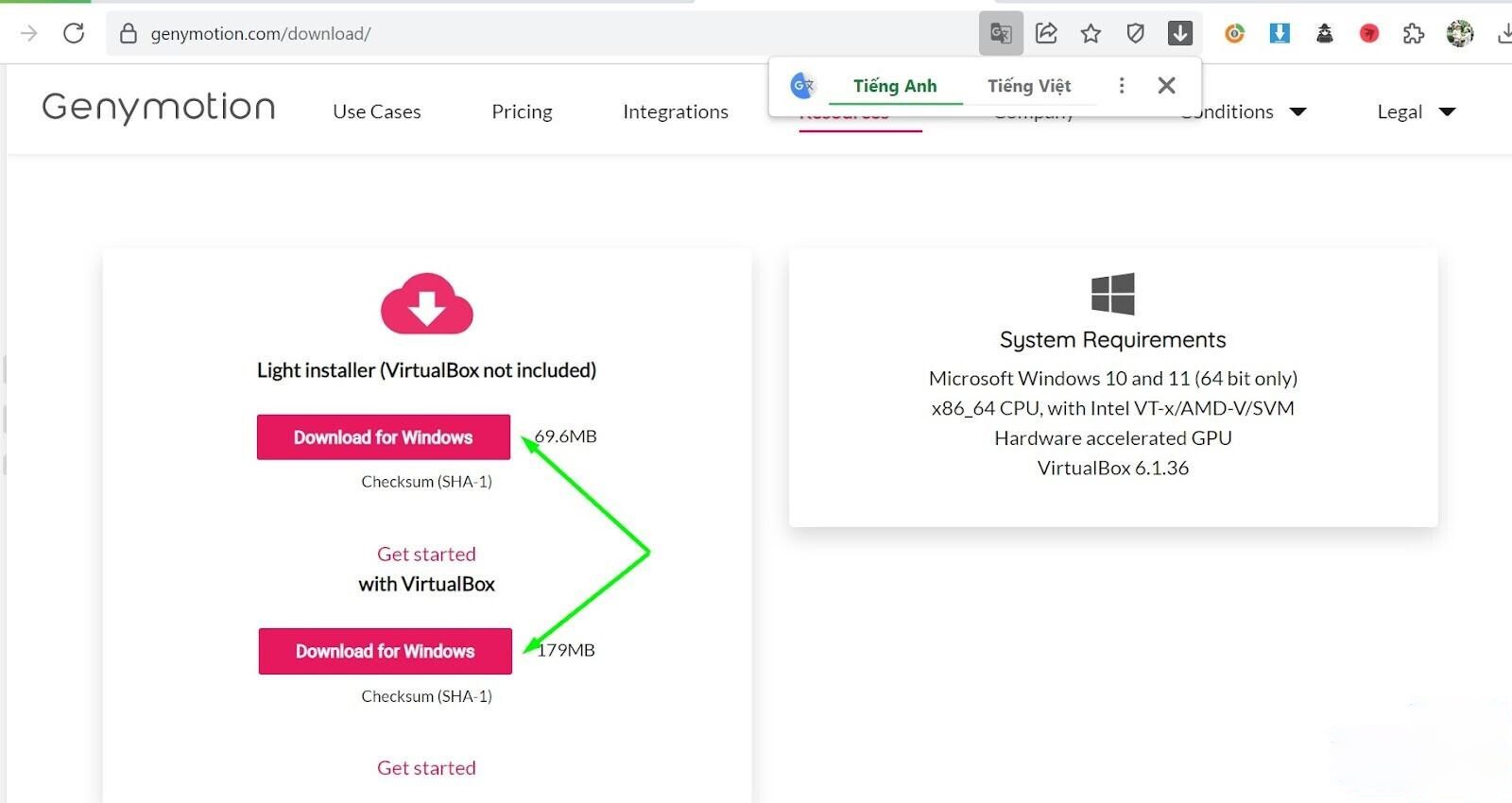
Task: Click Get started above 'with VirtualBox'
Action: point(426,555)
